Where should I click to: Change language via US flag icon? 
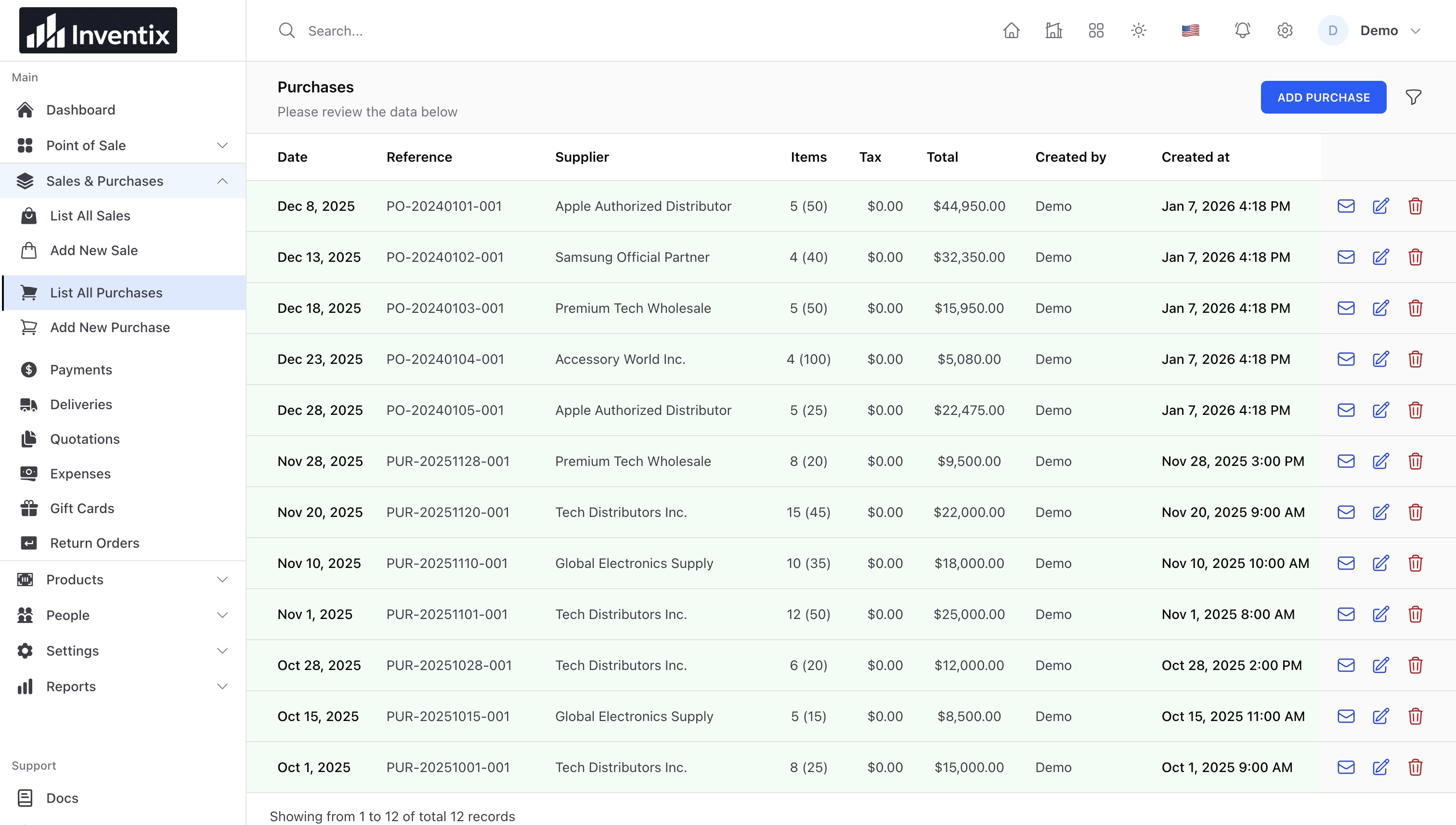point(1190,31)
